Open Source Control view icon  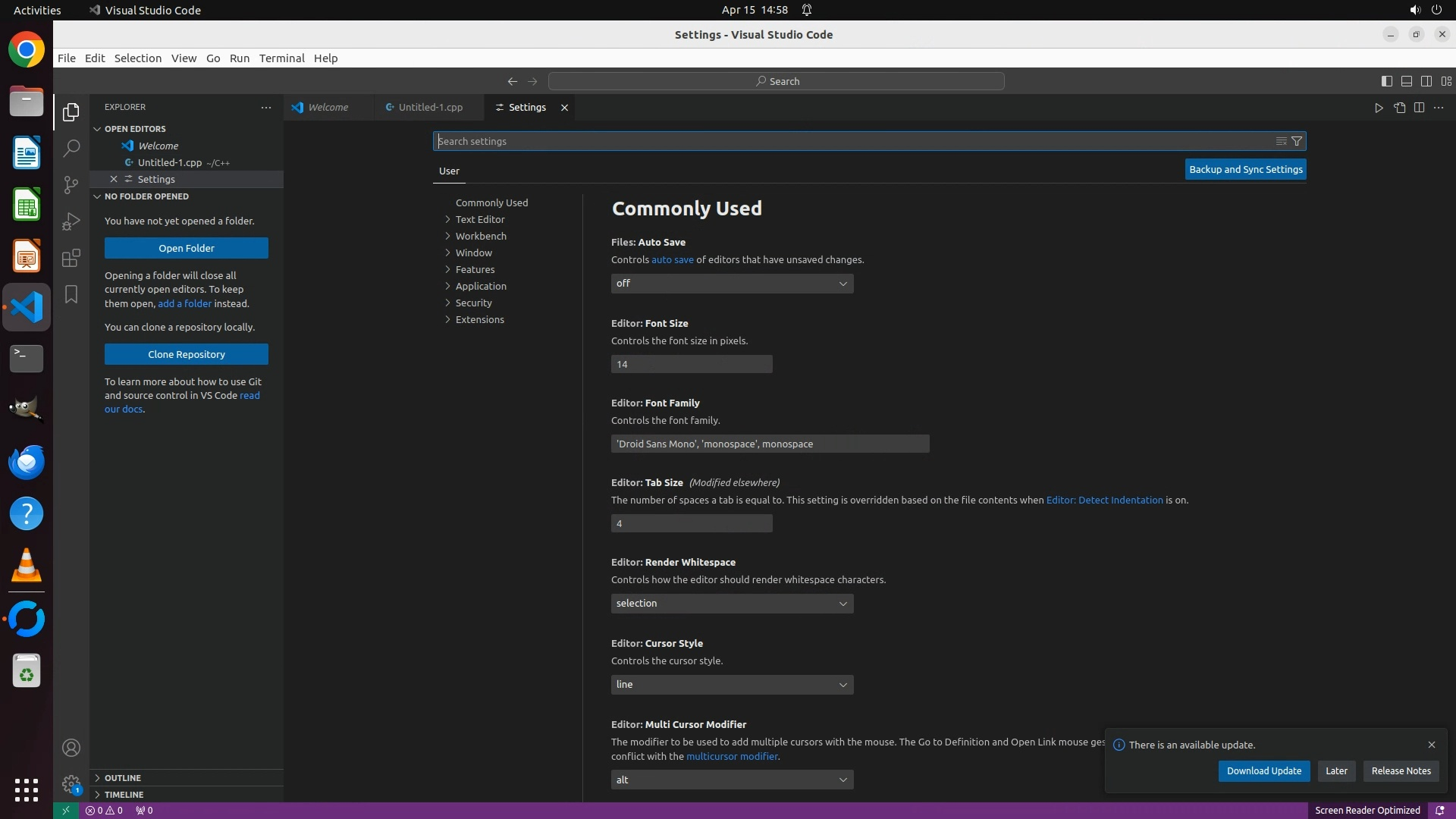(71, 185)
